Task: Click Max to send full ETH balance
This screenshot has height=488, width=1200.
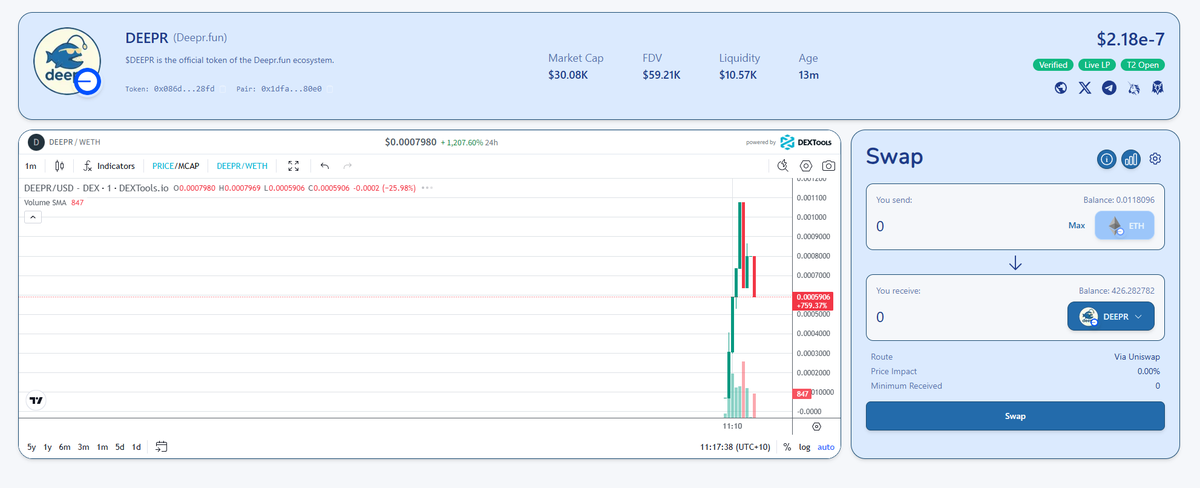Action: pos(1076,226)
